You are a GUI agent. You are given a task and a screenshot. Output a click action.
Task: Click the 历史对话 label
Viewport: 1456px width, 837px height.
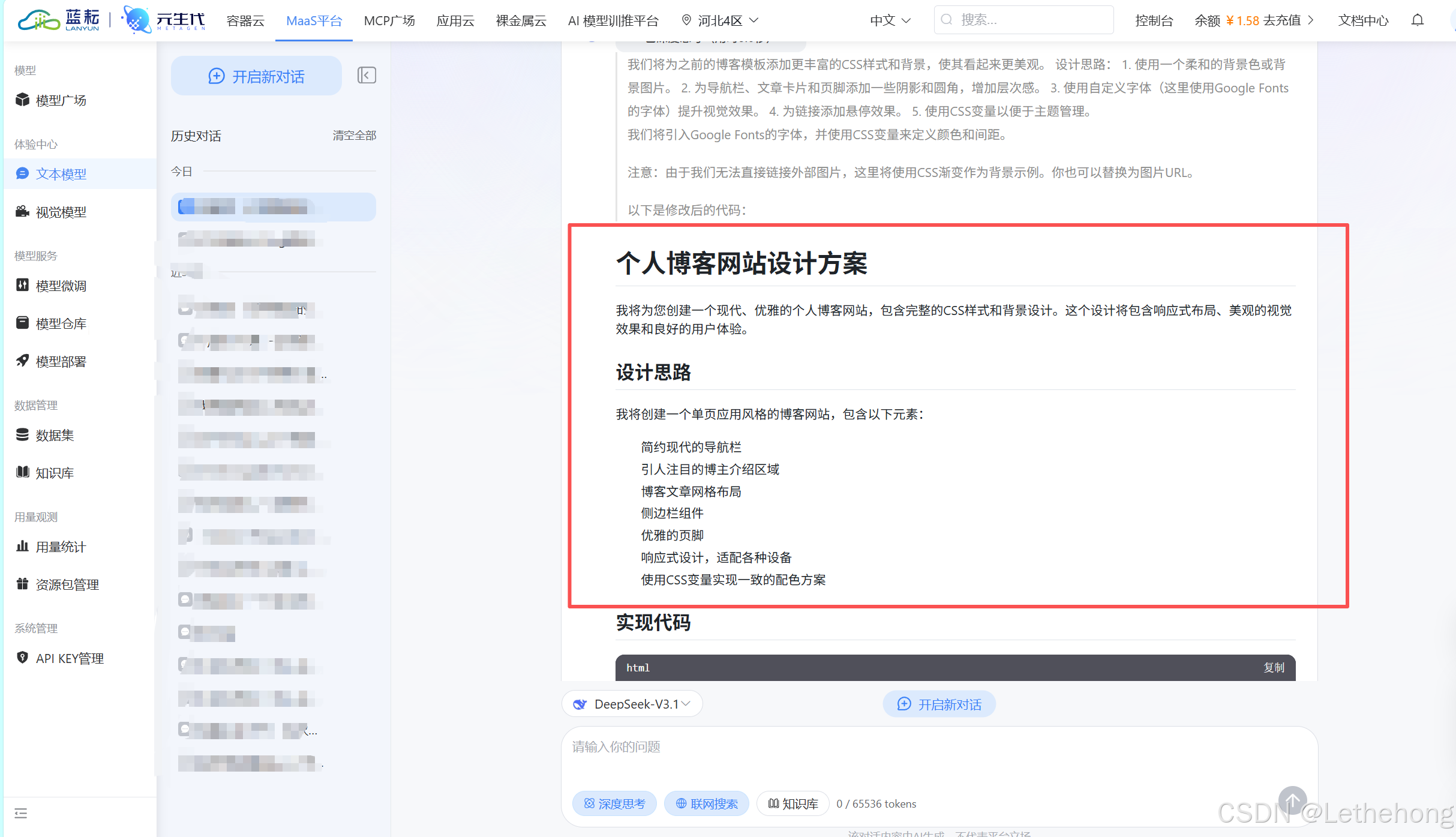(196, 136)
